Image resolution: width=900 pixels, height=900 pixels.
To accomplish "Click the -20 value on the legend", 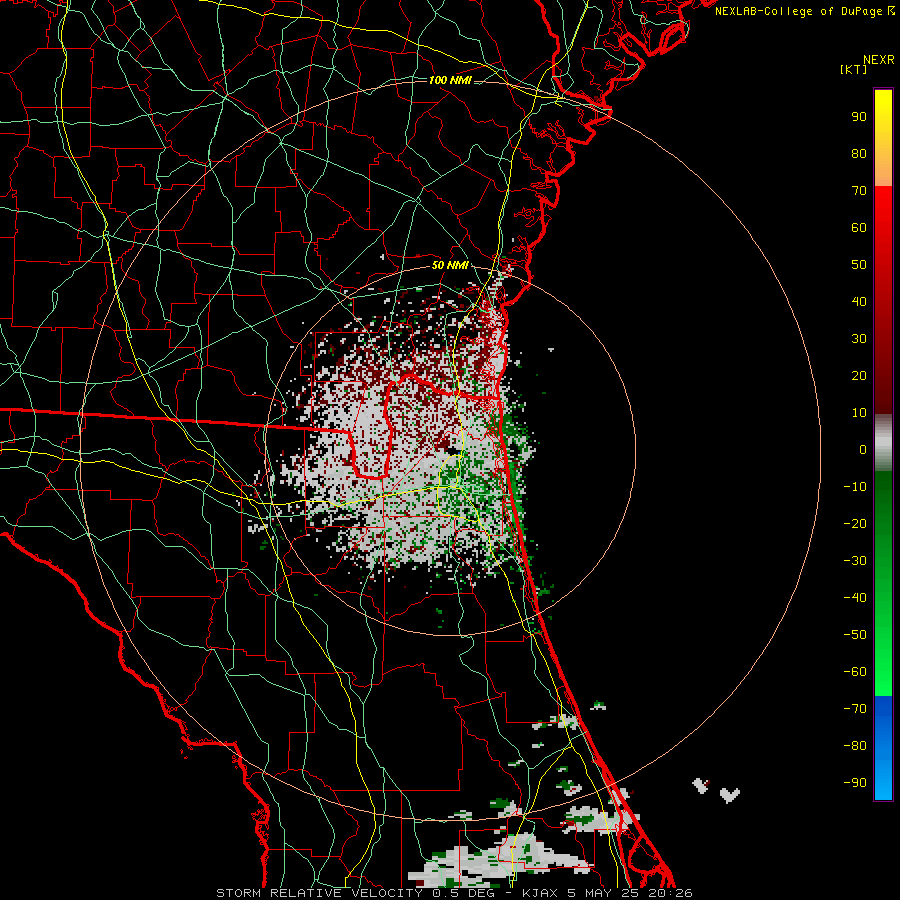I will pos(855,523).
